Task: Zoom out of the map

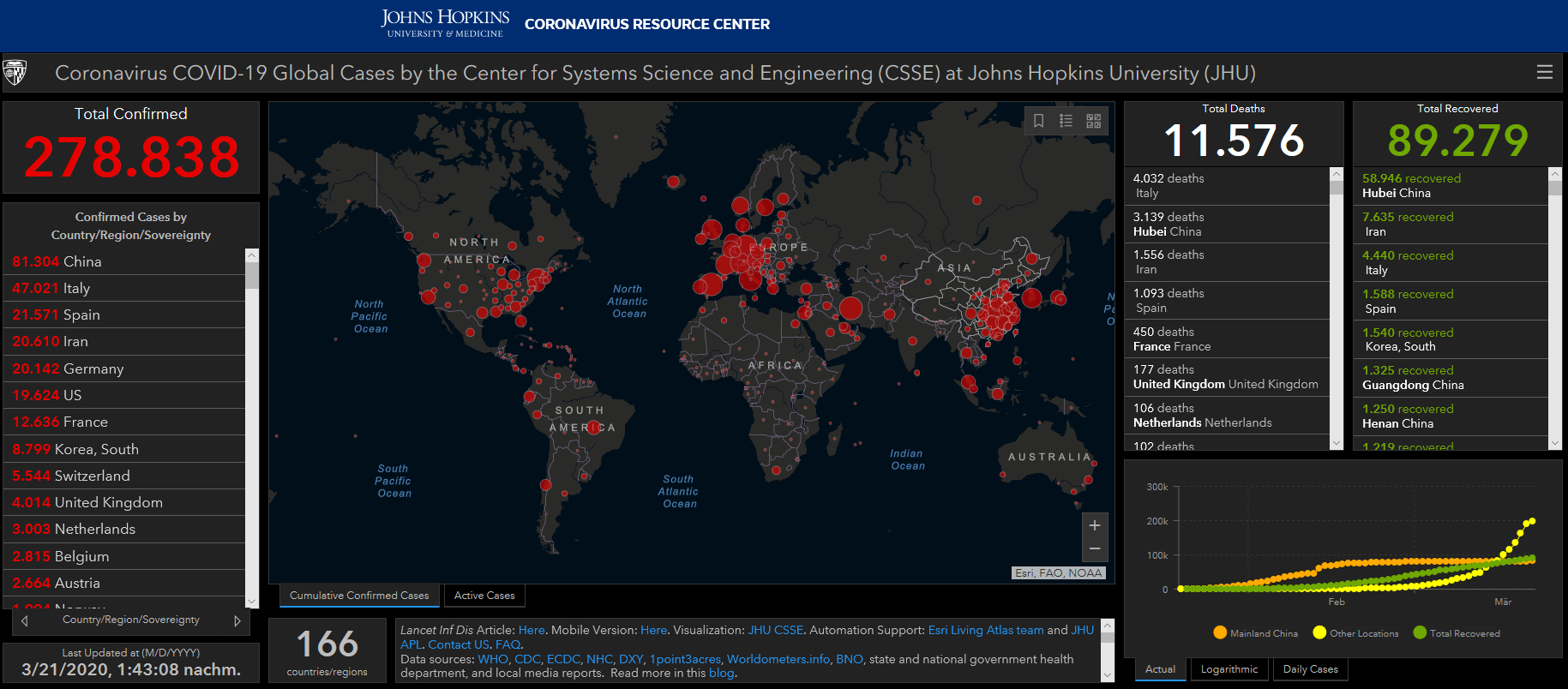Action: point(1095,548)
